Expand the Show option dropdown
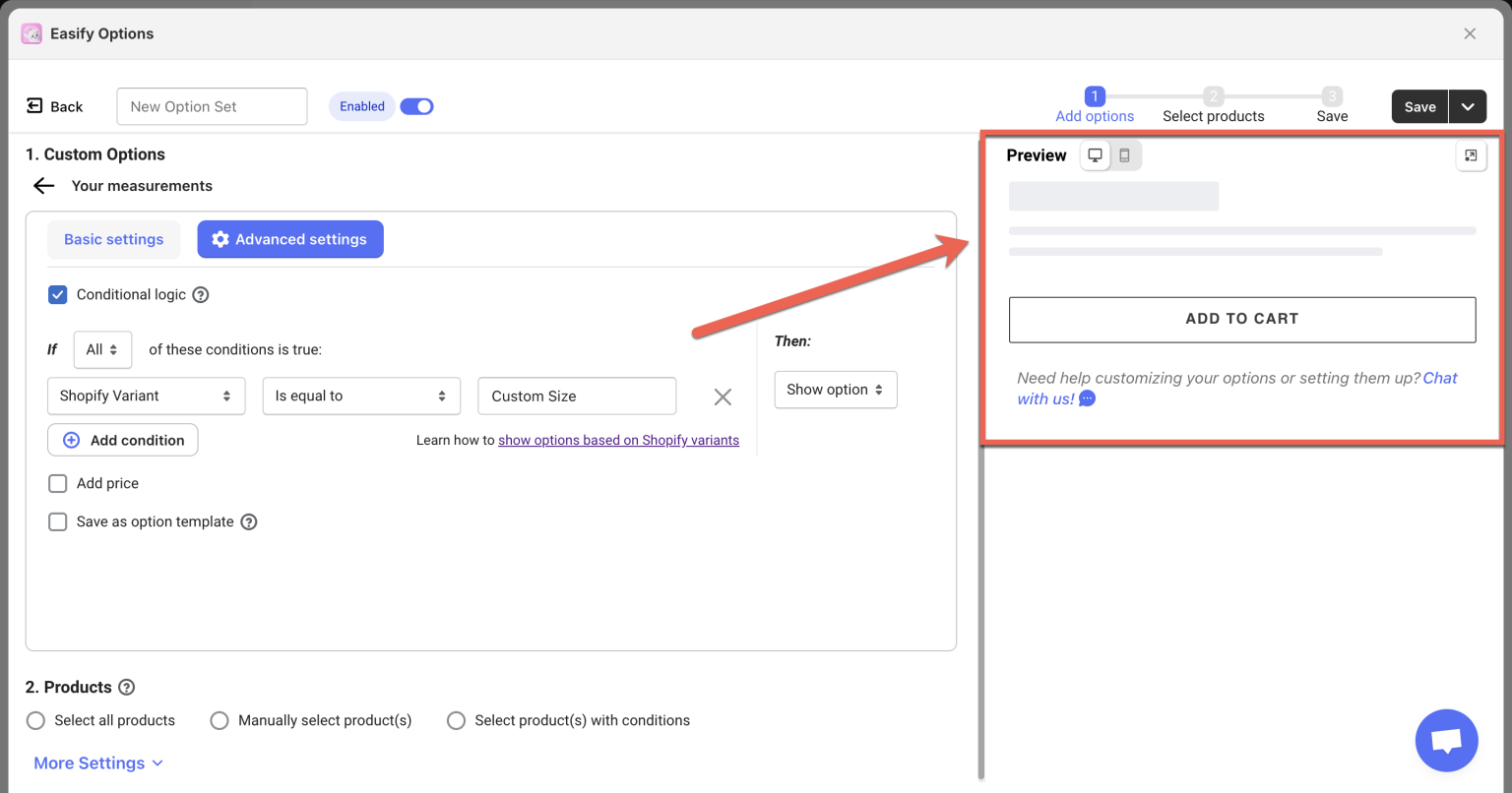This screenshot has width=1512, height=793. [836, 390]
